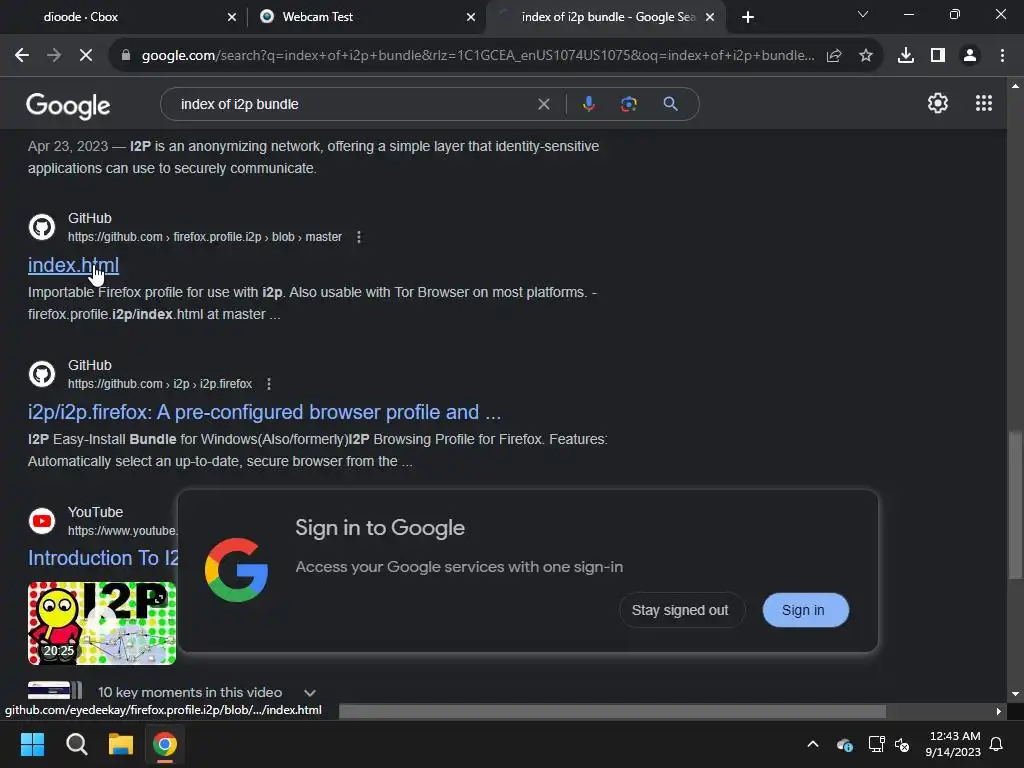Click Chrome icon in taskbar

(165, 744)
